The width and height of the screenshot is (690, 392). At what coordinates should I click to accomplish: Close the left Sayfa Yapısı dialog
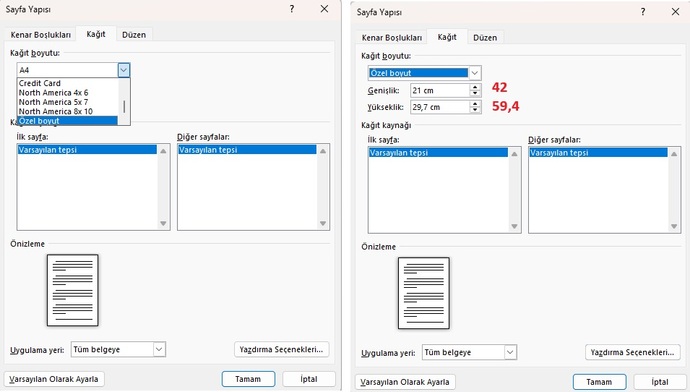(x=324, y=9)
